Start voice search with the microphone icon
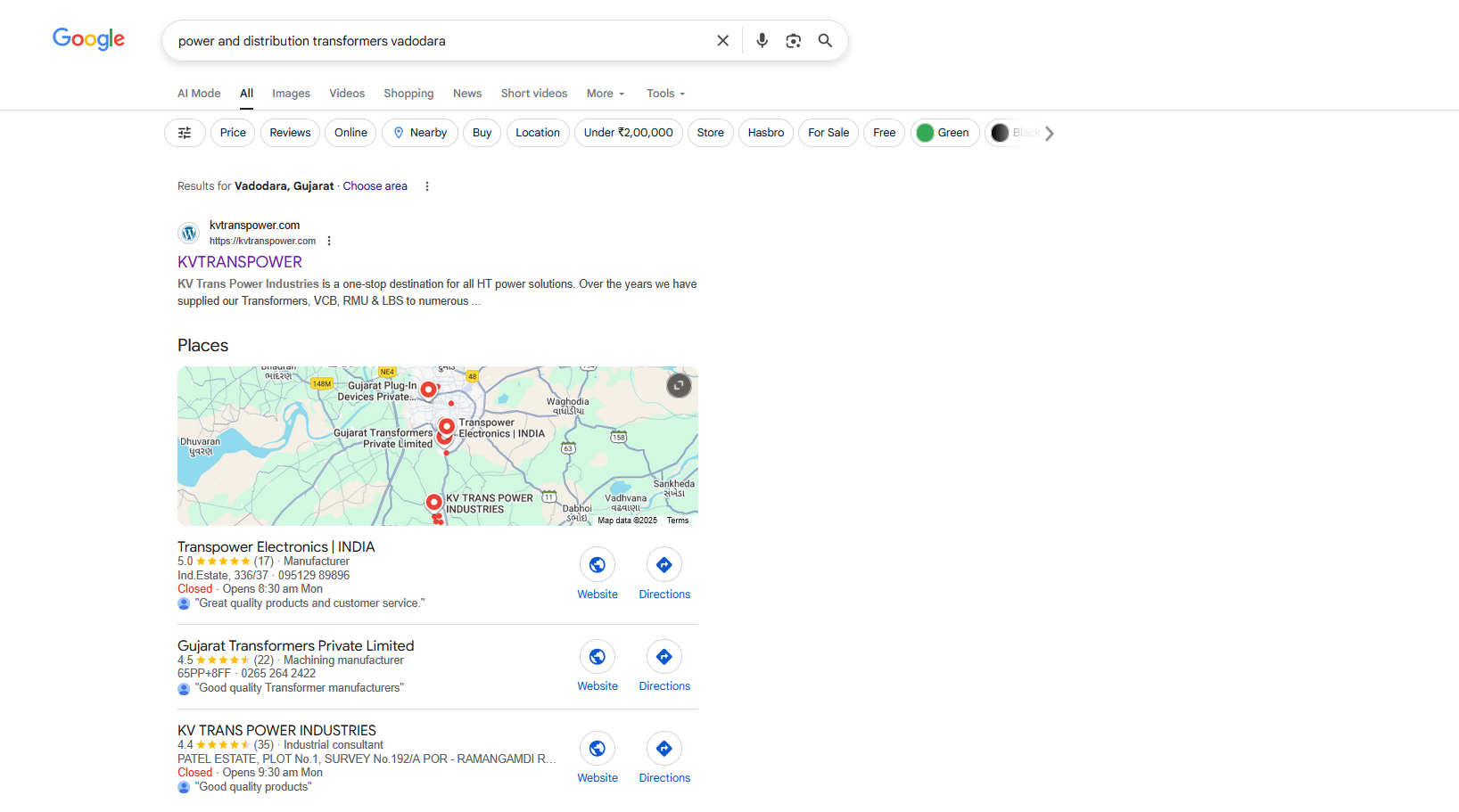This screenshot has height=812, width=1459. click(762, 41)
